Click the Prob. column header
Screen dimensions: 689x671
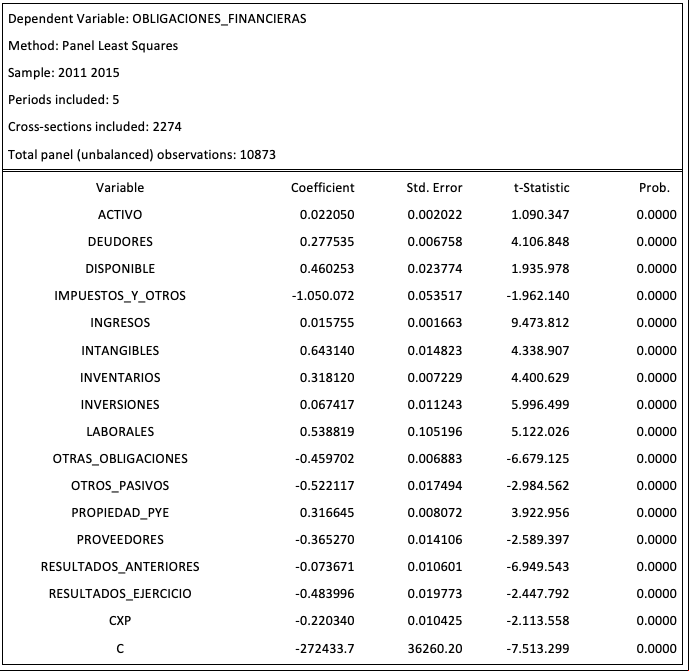pyautogui.click(x=654, y=188)
